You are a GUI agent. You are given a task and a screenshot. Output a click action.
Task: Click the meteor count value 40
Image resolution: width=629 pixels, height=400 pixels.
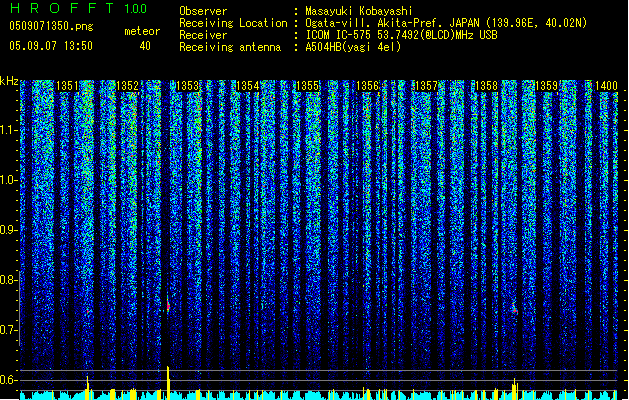tap(145, 46)
